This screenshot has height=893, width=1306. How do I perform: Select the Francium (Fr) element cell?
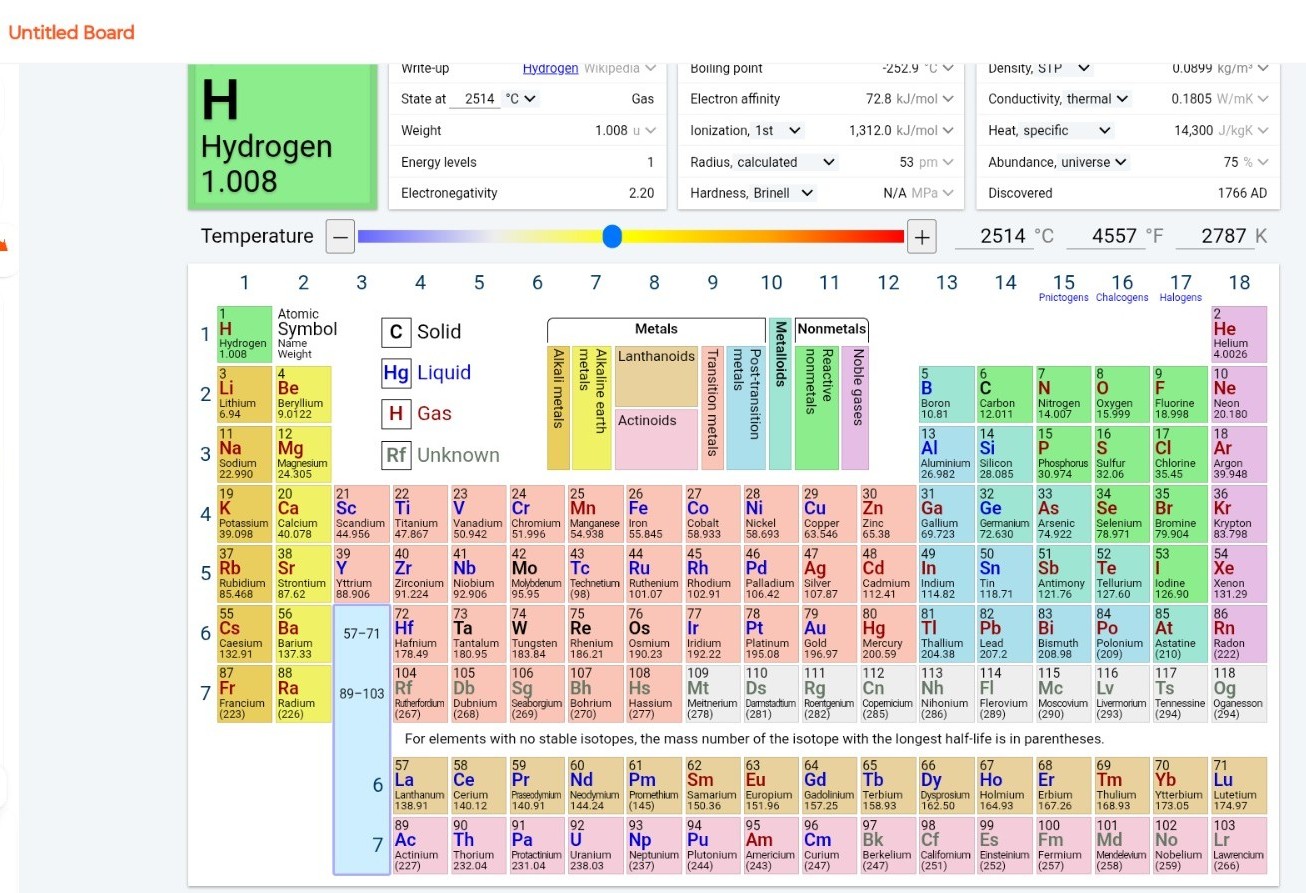point(244,694)
